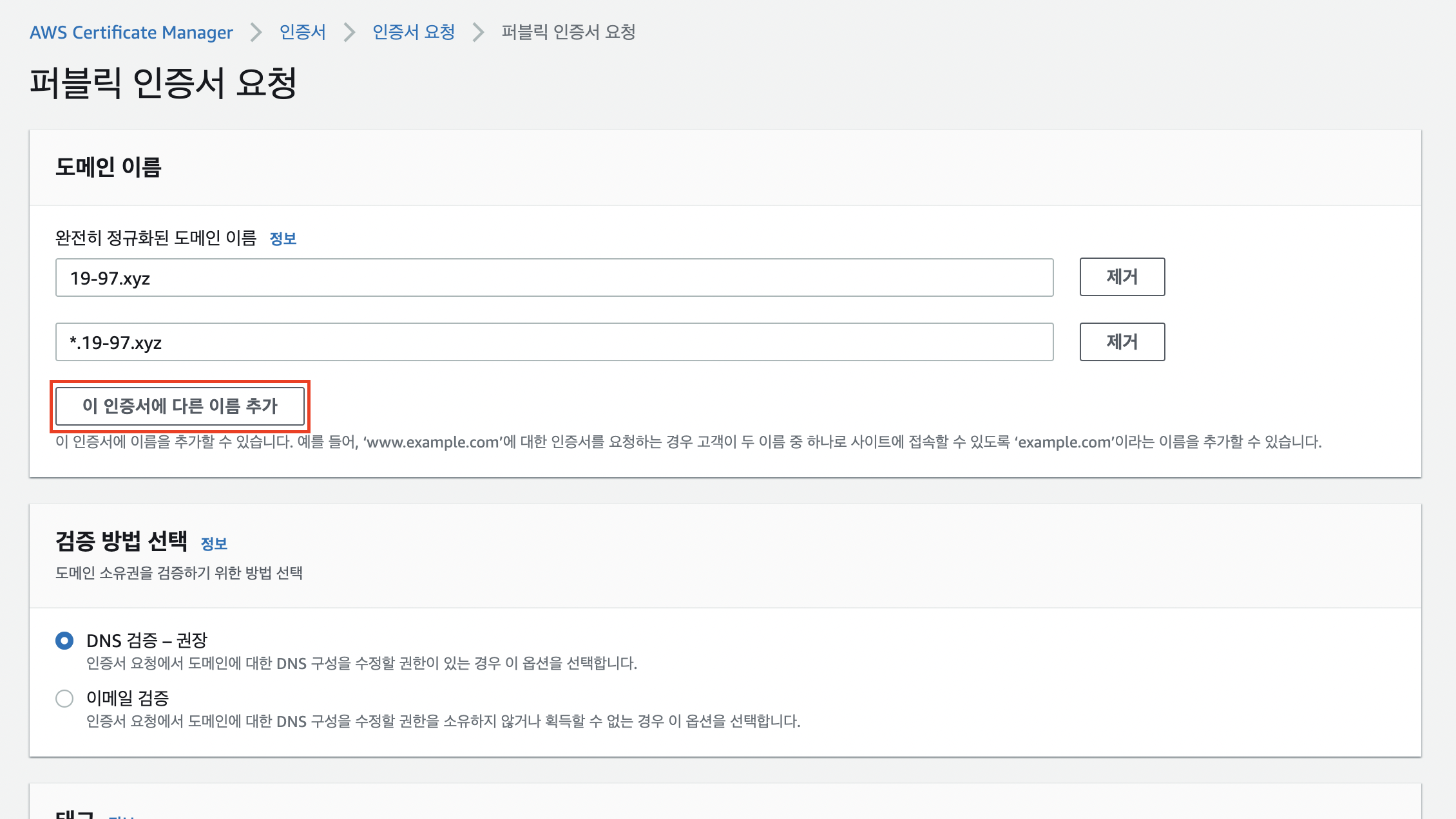Go to 인증서 요청 breadcrumb link
The image size is (1456, 819).
point(414,32)
